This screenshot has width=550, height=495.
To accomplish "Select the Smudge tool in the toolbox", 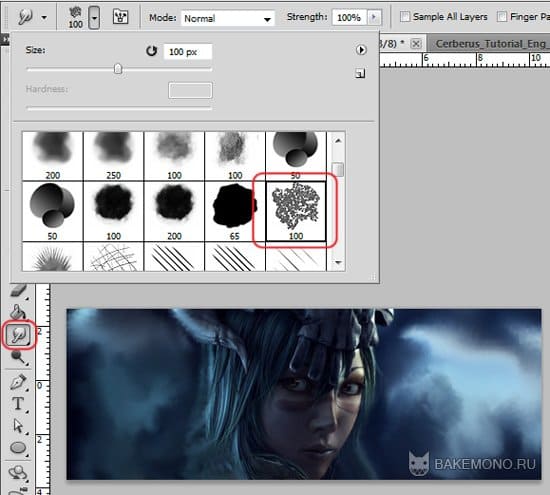I will pos(19,335).
